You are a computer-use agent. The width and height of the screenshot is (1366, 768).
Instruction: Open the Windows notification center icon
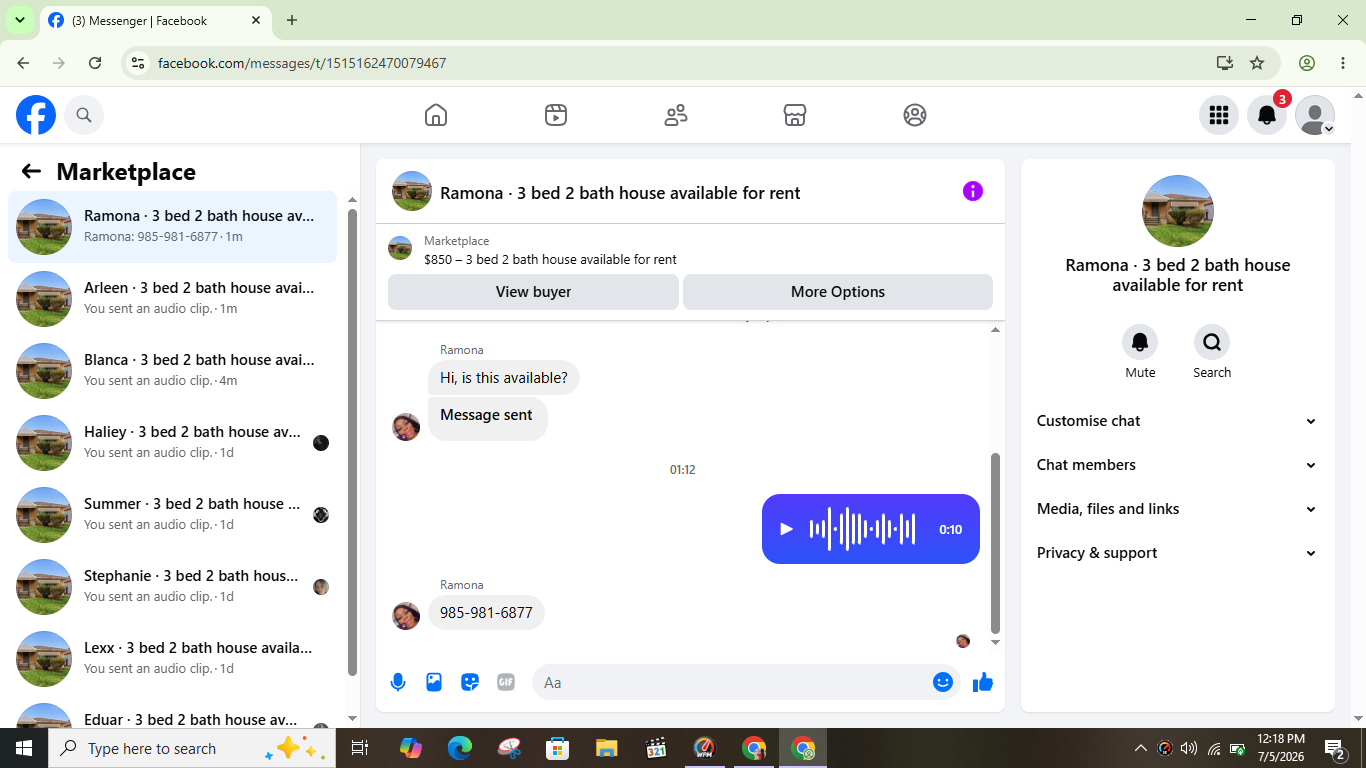1334,748
